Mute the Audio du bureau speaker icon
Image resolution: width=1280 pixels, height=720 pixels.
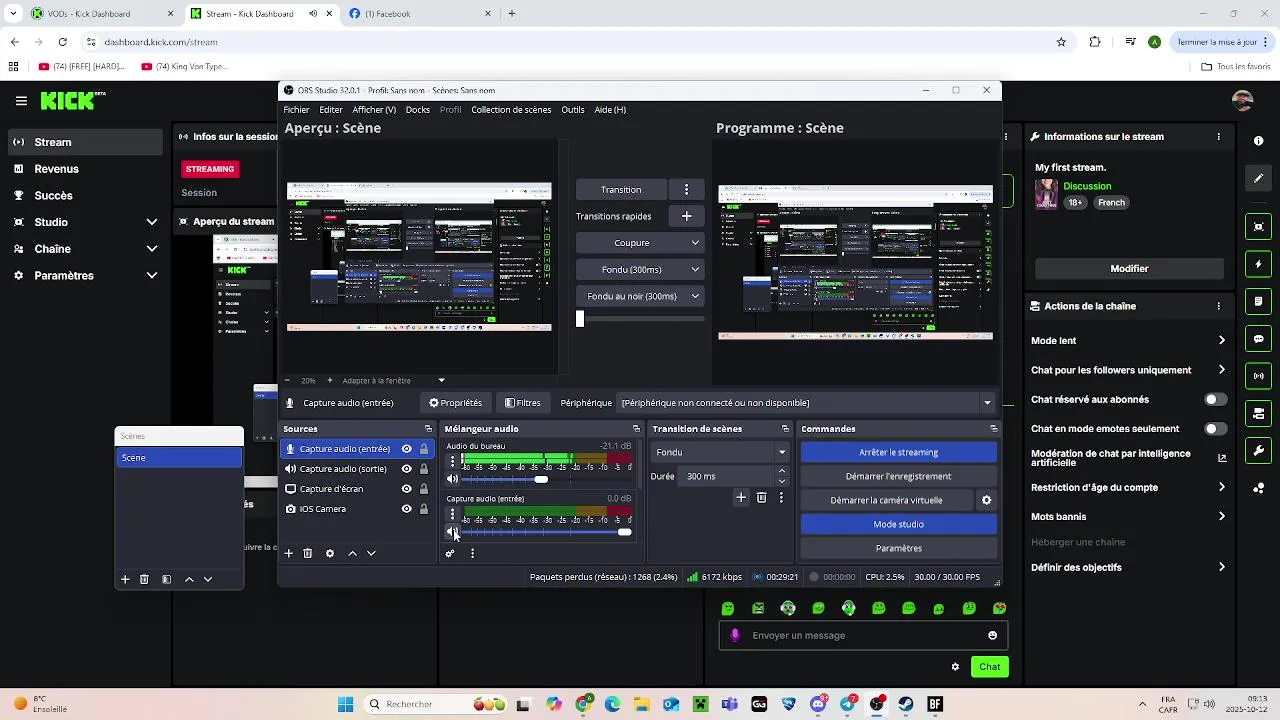[x=452, y=479]
